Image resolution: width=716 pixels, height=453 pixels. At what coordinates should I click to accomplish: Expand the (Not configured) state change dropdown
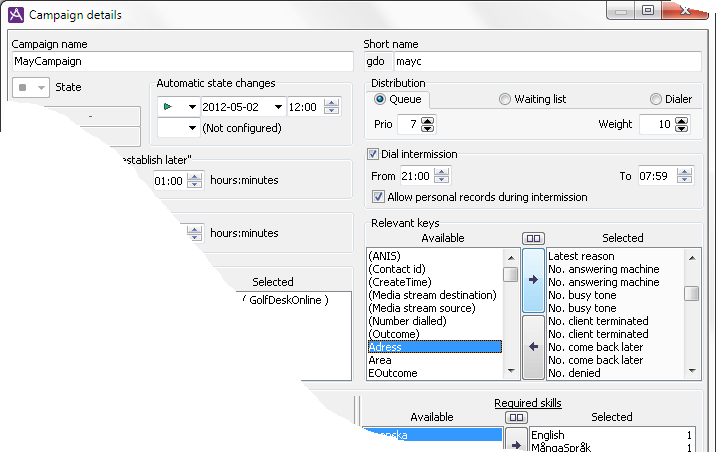point(192,128)
